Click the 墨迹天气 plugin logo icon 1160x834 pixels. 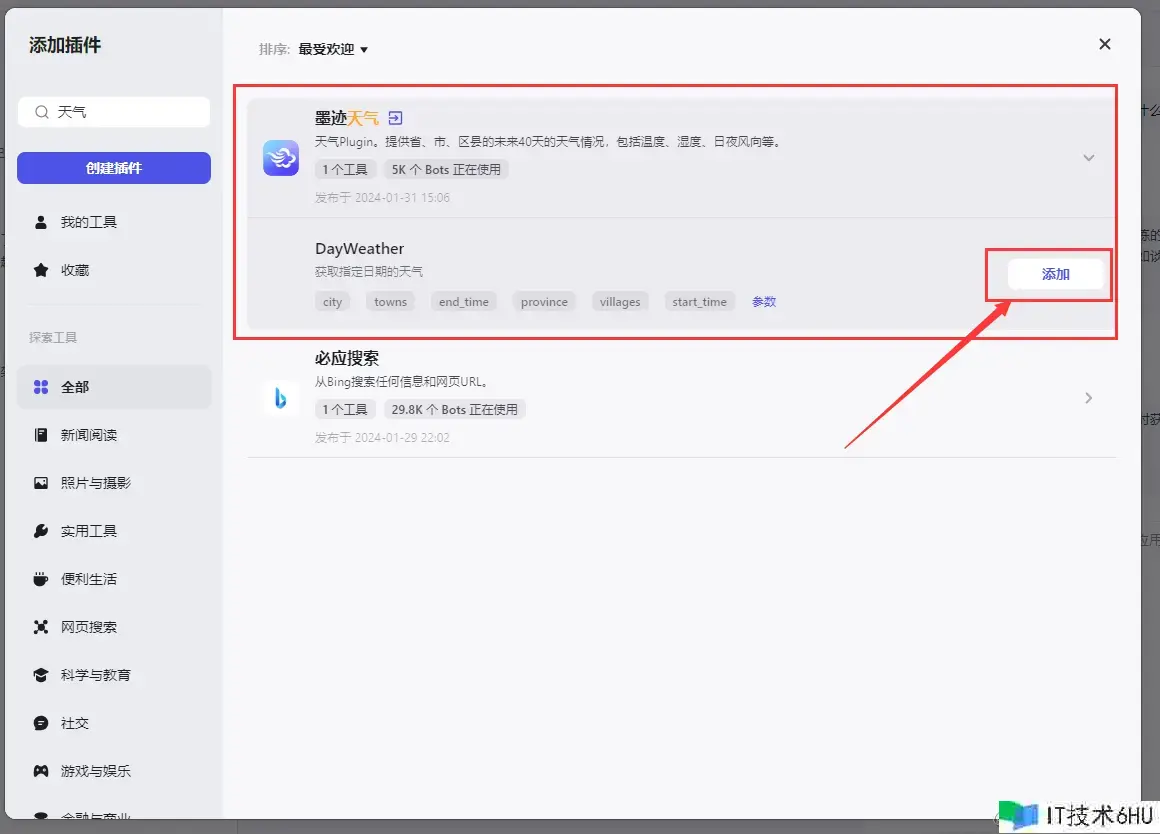(281, 158)
